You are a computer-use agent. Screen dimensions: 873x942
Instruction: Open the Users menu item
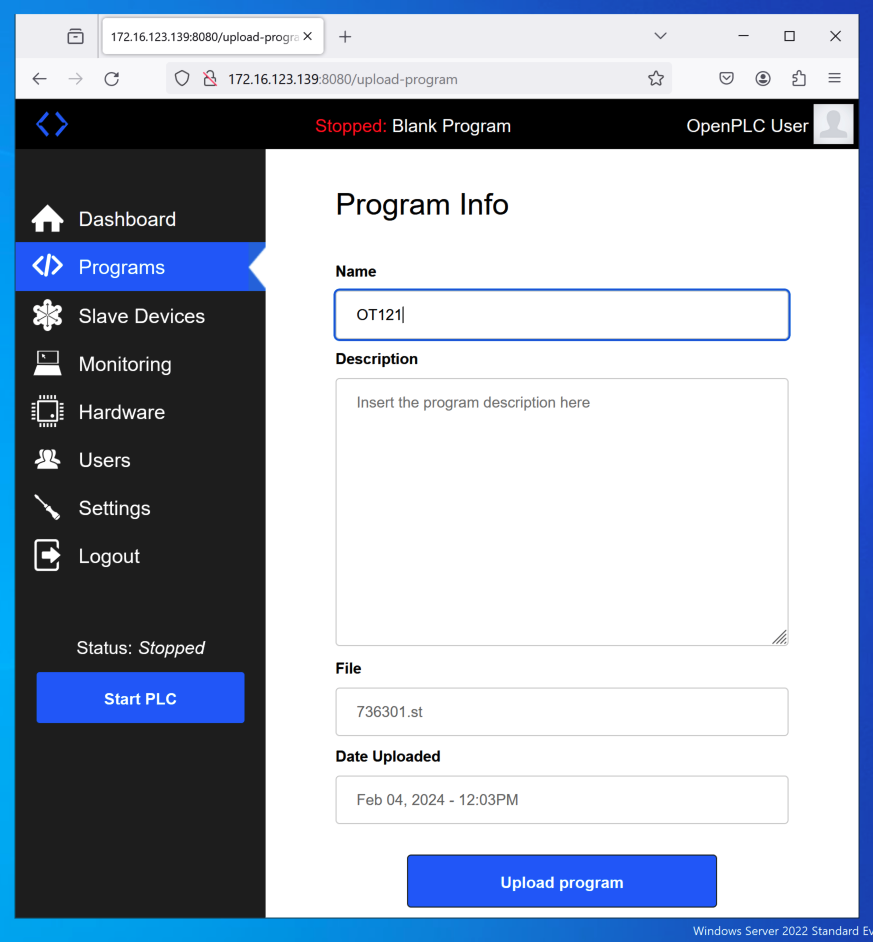click(x=140, y=460)
